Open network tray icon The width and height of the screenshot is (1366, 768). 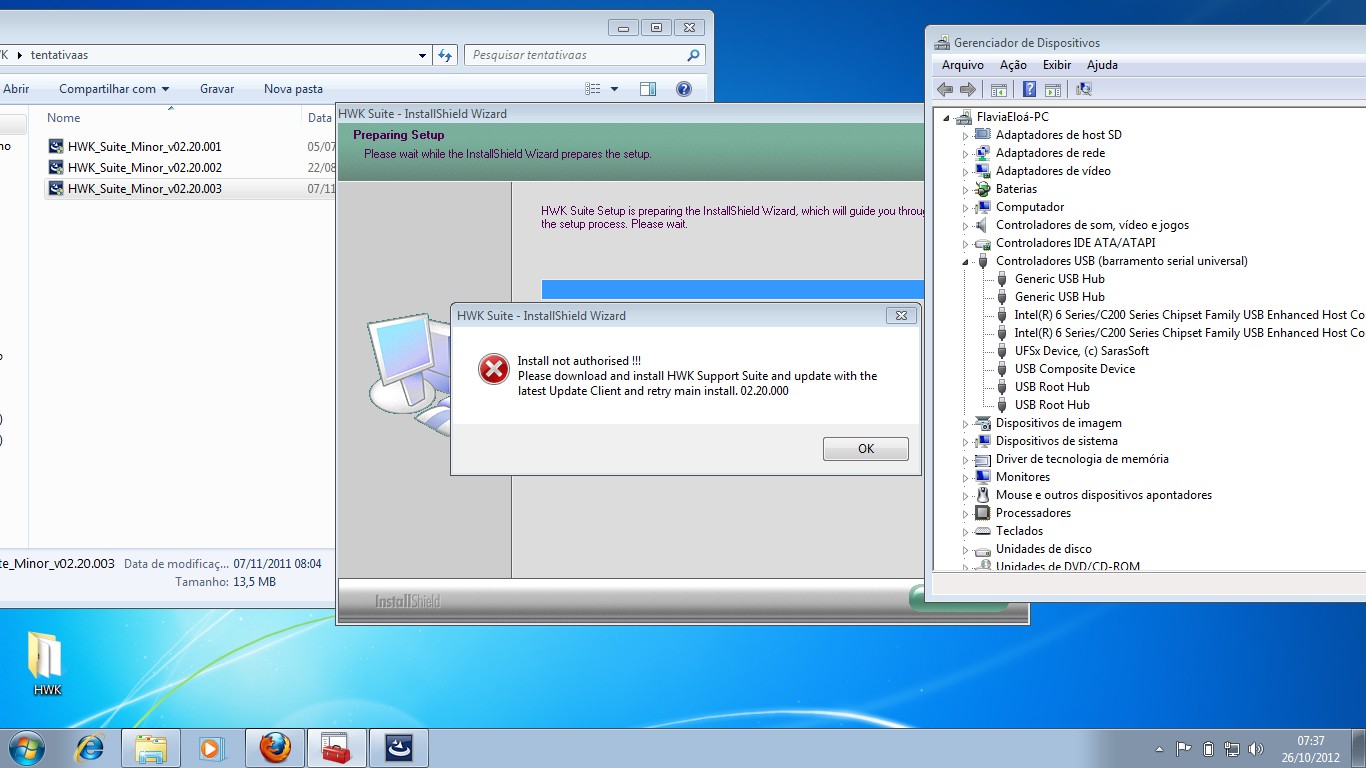click(x=1232, y=748)
